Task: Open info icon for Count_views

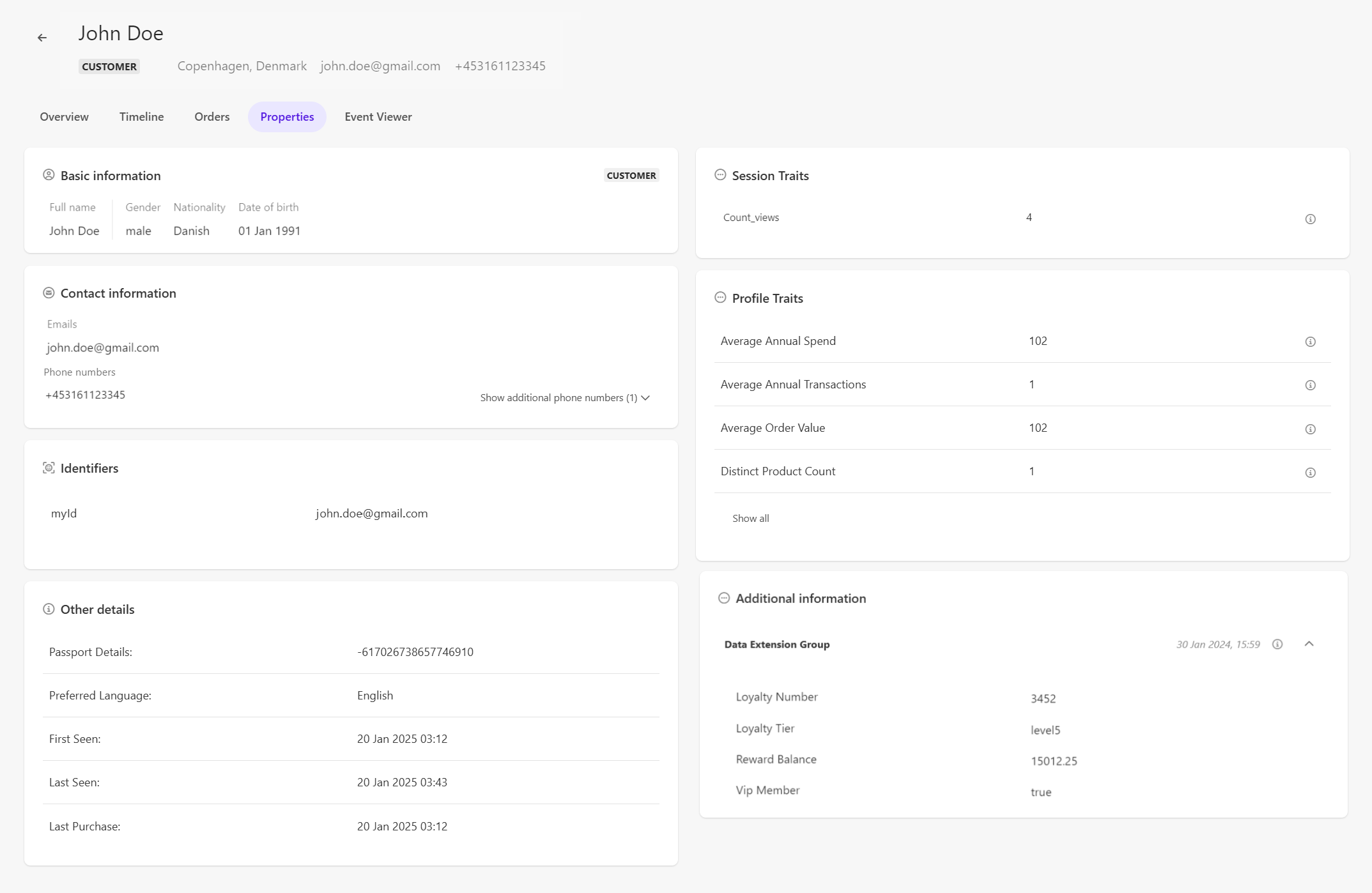Action: point(1310,219)
